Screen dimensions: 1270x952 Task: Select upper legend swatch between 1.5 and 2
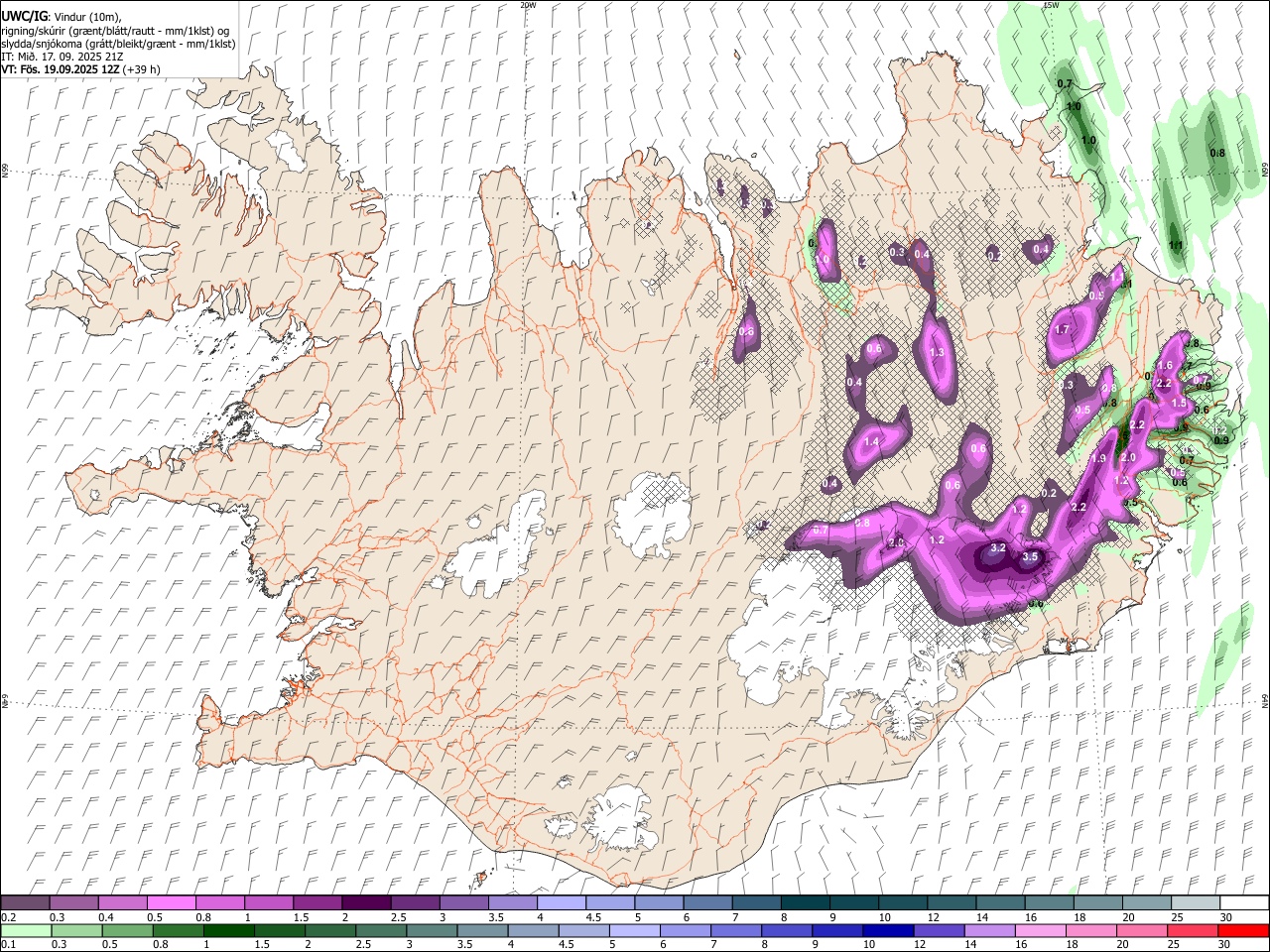coord(318,902)
